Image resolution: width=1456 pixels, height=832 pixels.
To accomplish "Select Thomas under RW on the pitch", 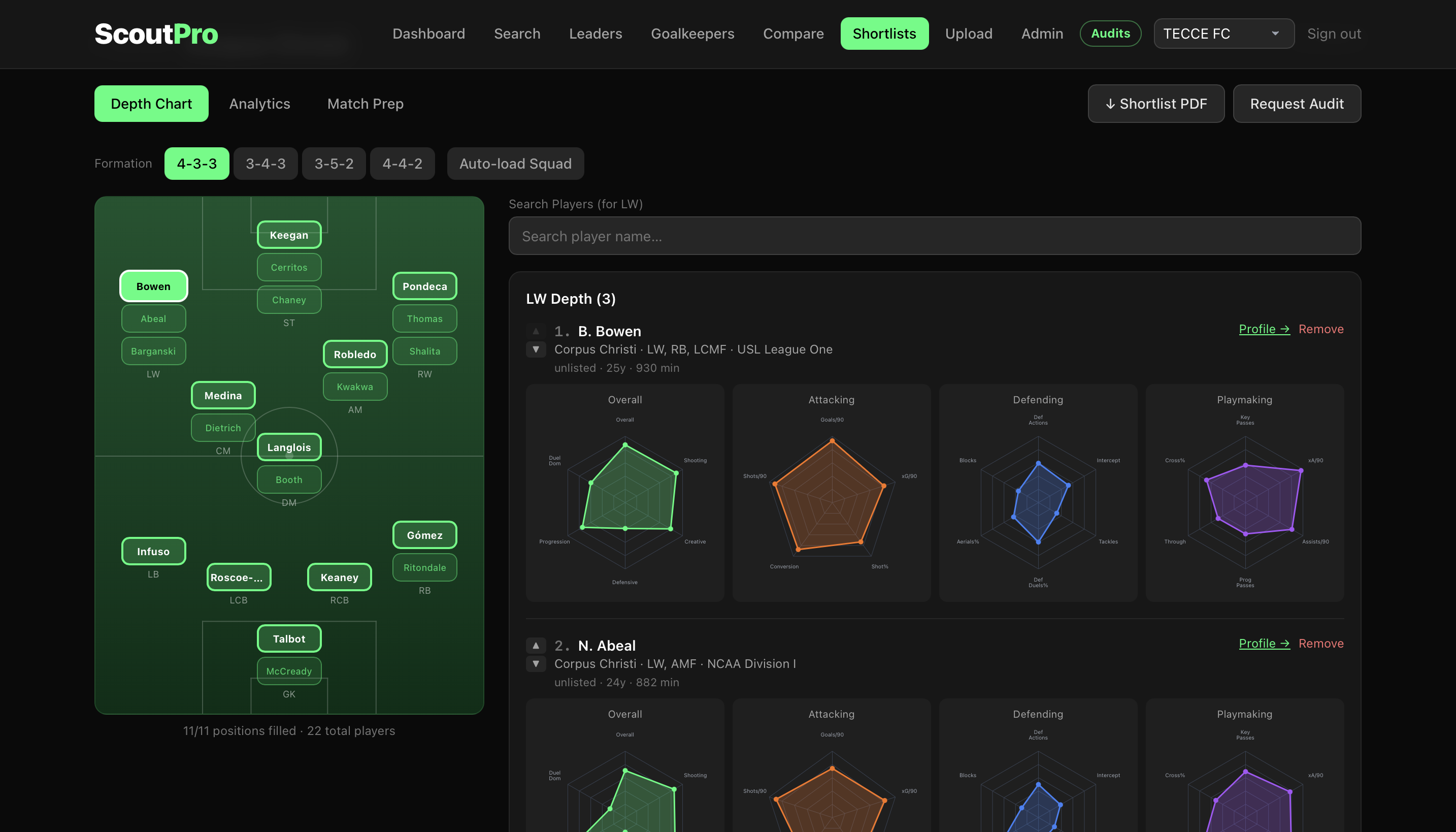I will point(425,318).
